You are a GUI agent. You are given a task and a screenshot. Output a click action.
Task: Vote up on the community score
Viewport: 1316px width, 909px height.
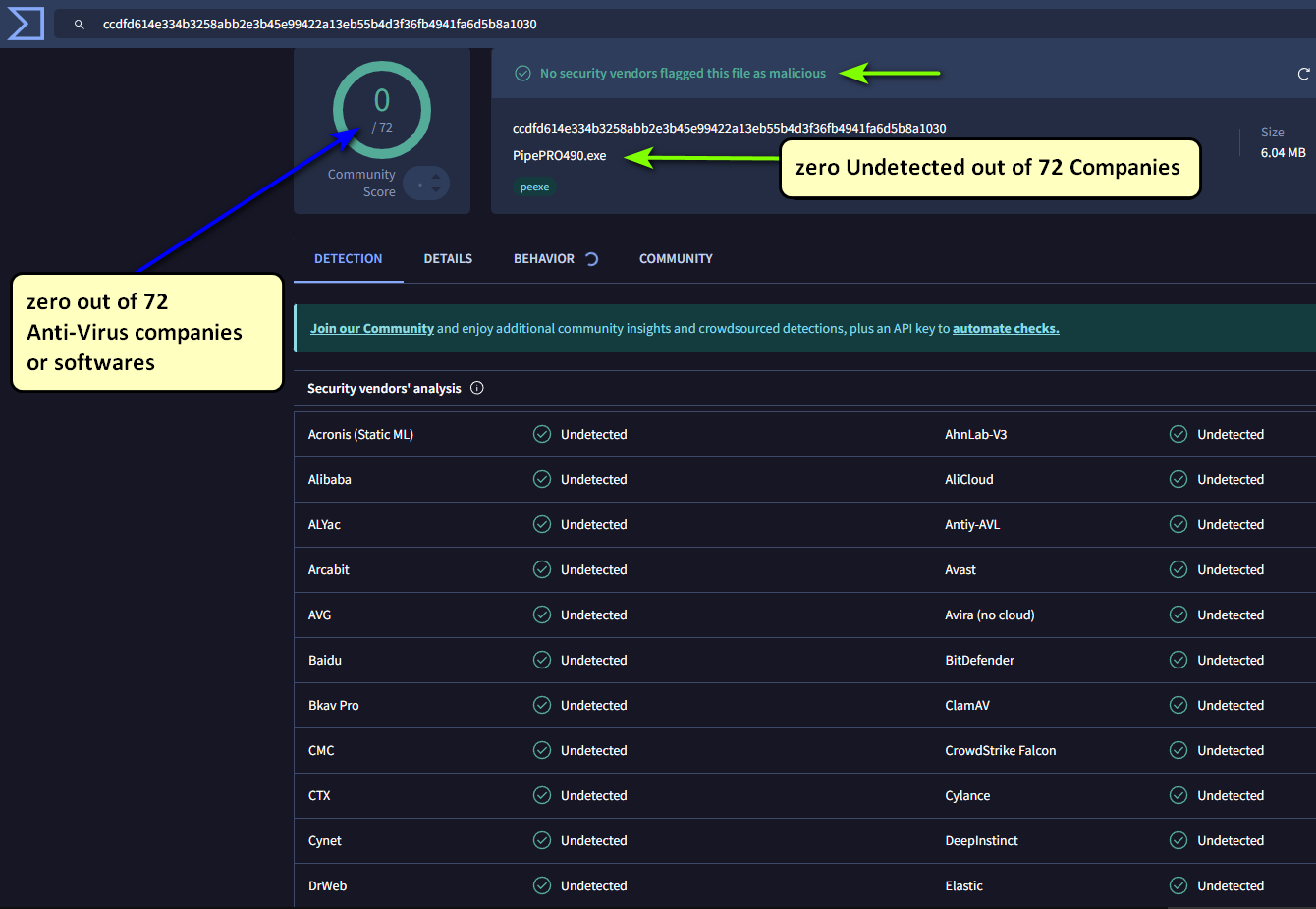pyautogui.click(x=436, y=177)
